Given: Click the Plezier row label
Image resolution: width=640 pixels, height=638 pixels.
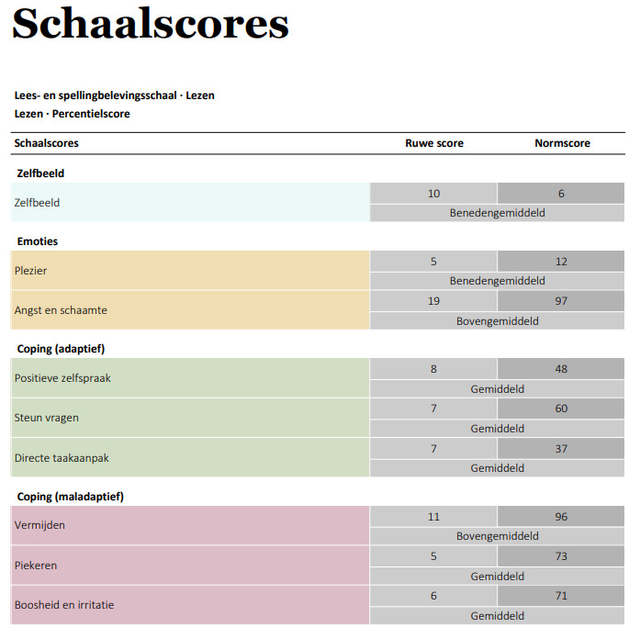Looking at the screenshot, I should coord(31,271).
